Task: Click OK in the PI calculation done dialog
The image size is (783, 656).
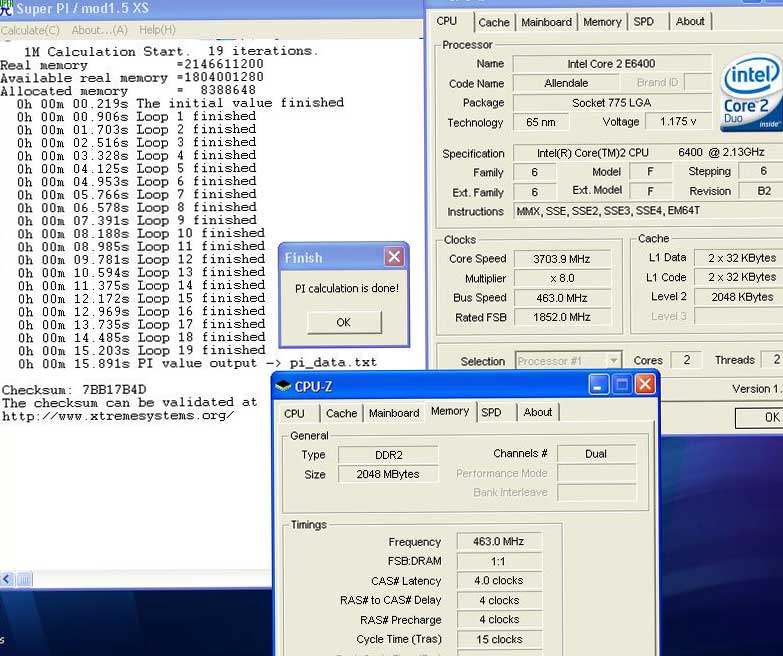Action: point(344,323)
